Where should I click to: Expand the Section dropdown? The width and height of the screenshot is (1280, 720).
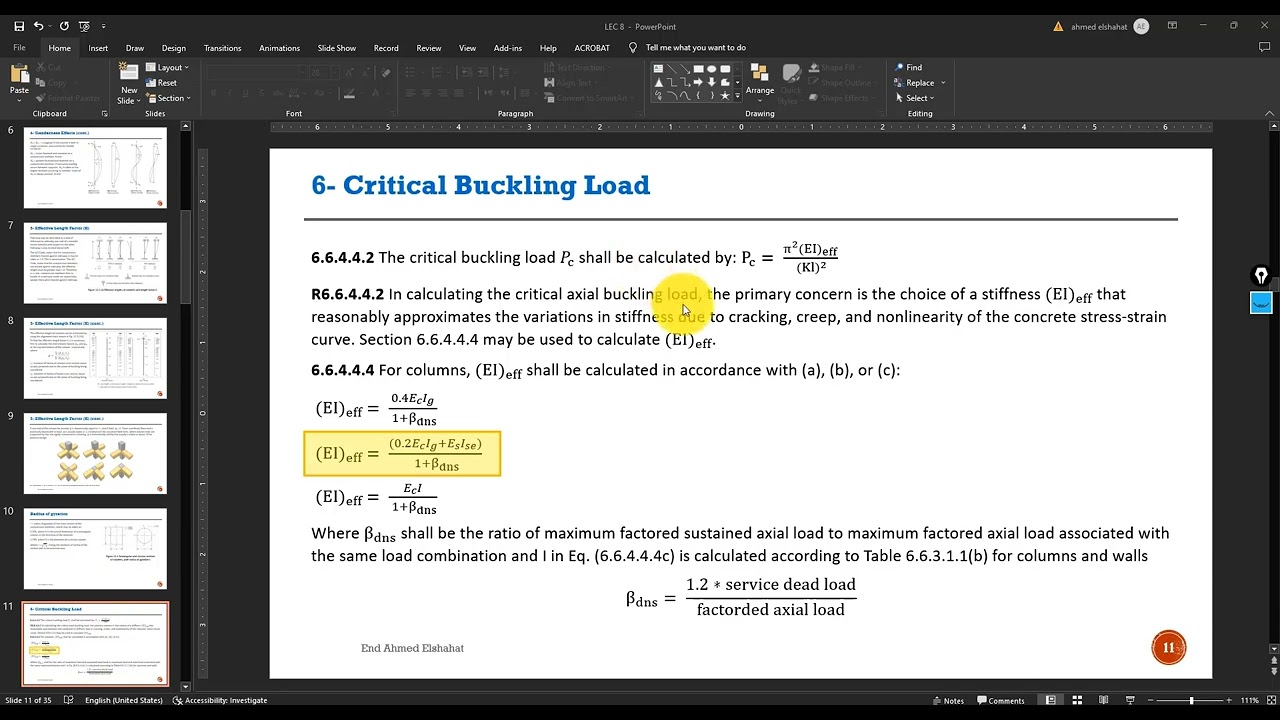167,98
